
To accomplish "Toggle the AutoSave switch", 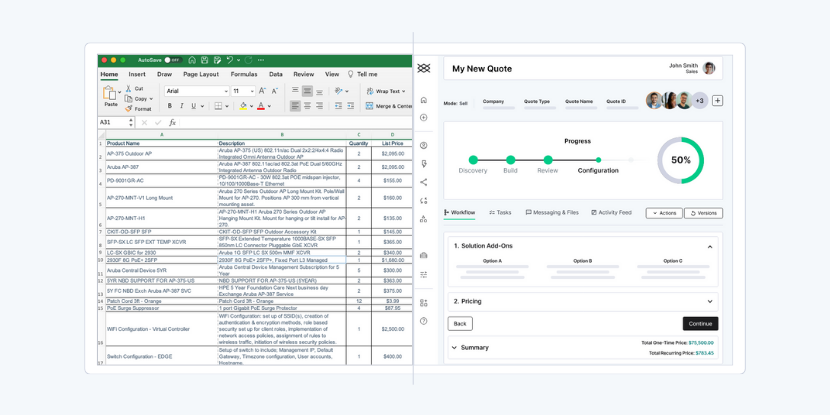I will (173, 60).
